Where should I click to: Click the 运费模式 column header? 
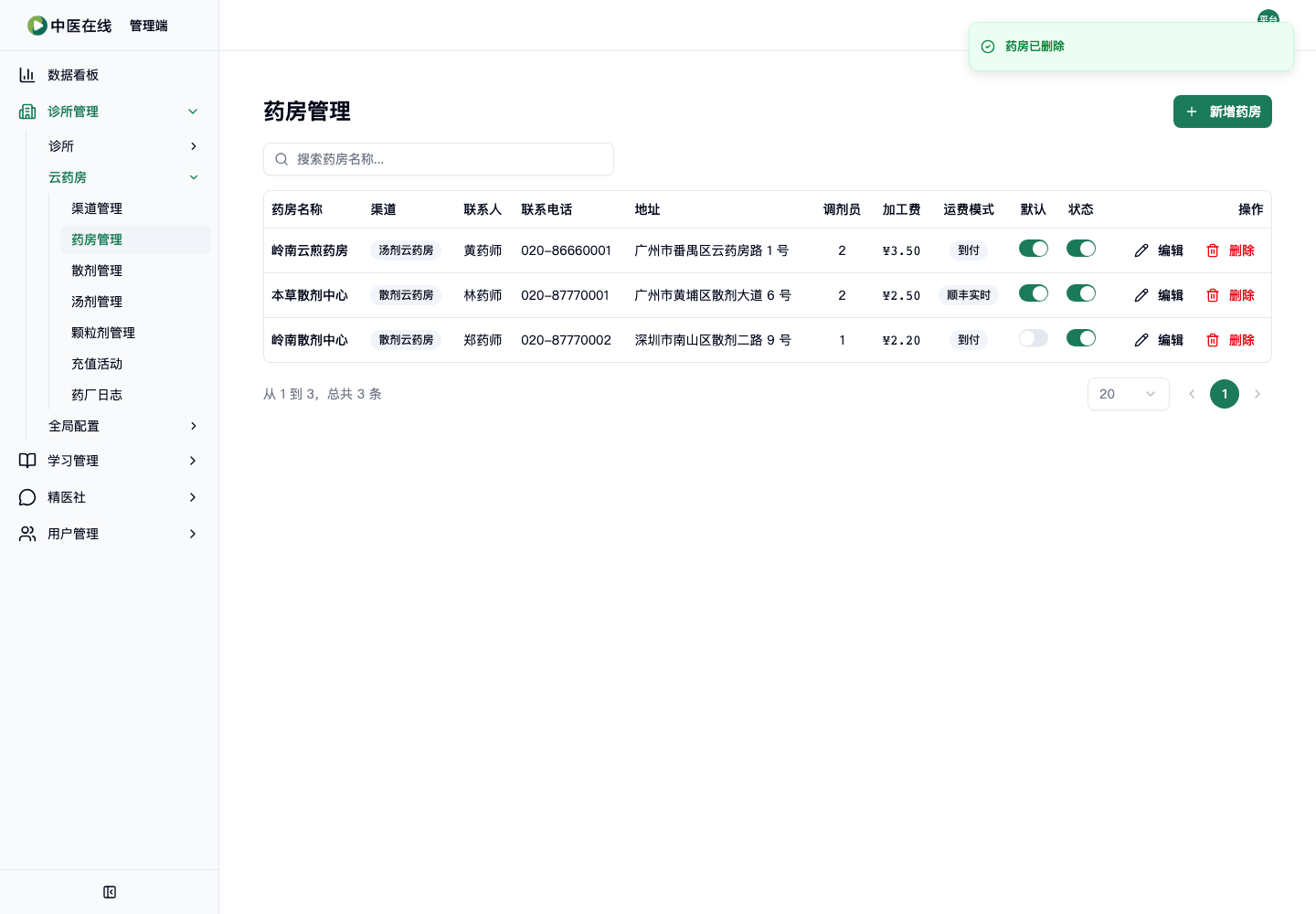pos(969,209)
